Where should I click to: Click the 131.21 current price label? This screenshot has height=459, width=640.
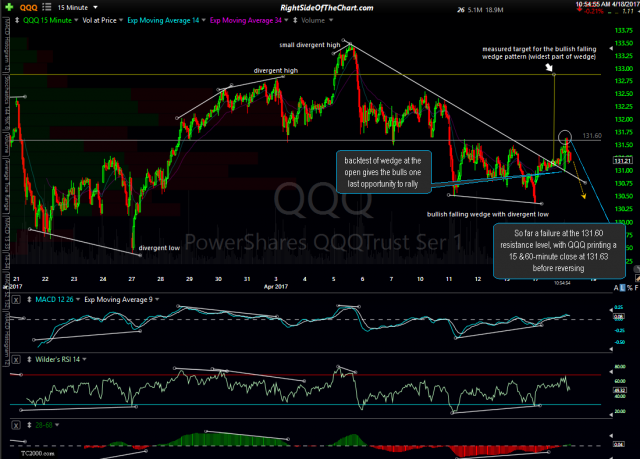(x=623, y=160)
